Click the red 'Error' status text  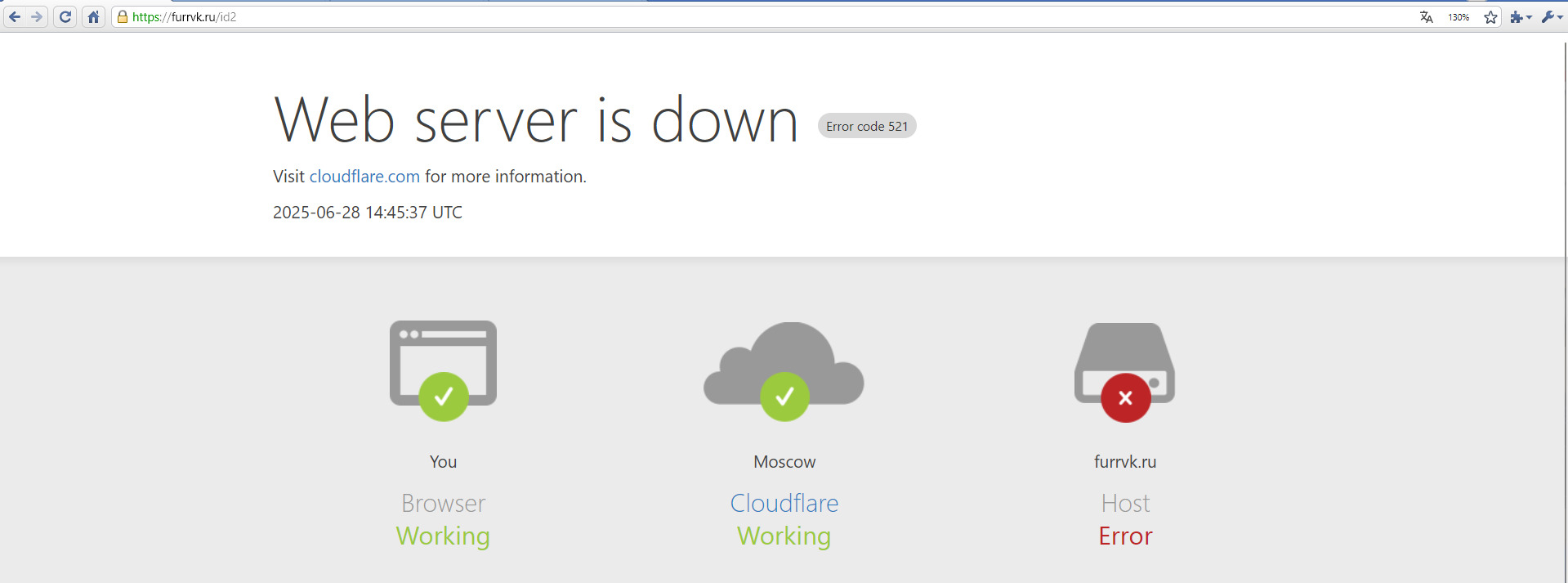[1125, 536]
